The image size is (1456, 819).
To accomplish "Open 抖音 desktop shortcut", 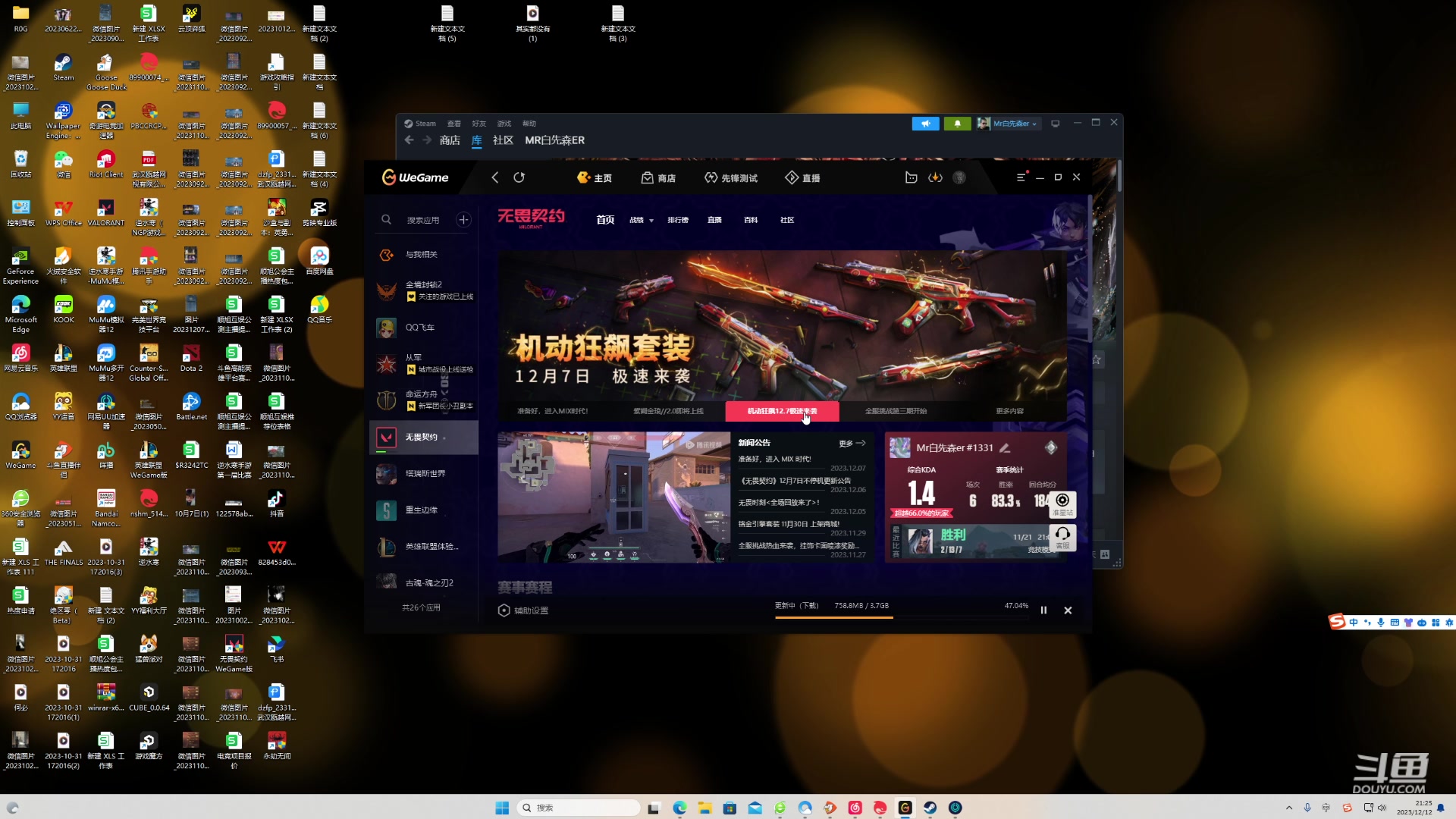I will [277, 504].
